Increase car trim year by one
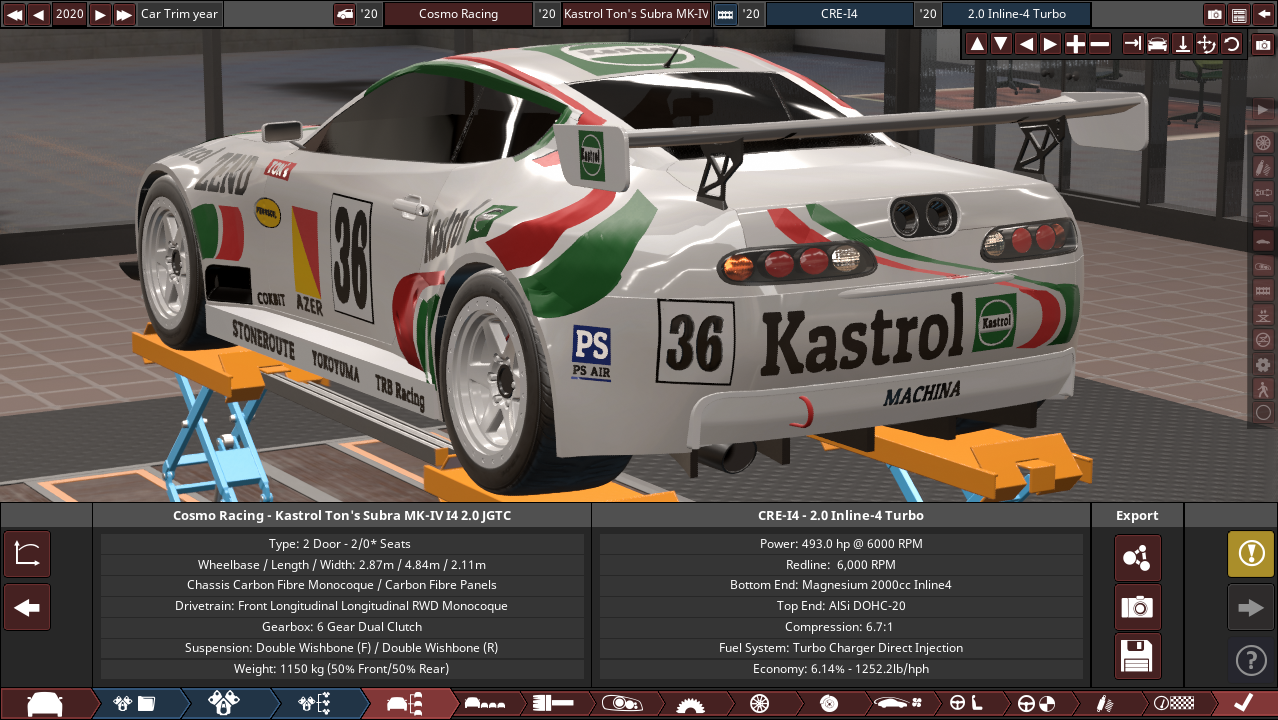 coord(100,14)
